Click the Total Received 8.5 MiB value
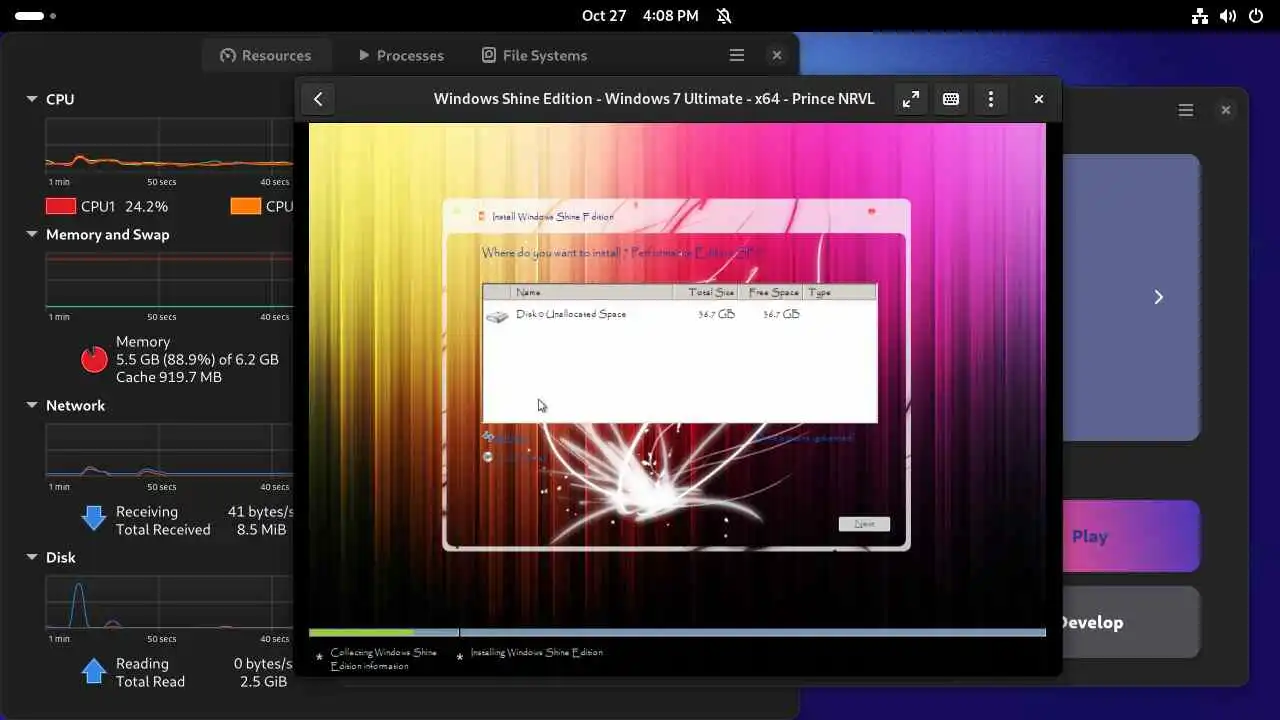This screenshot has height=720, width=1280. click(x=261, y=530)
